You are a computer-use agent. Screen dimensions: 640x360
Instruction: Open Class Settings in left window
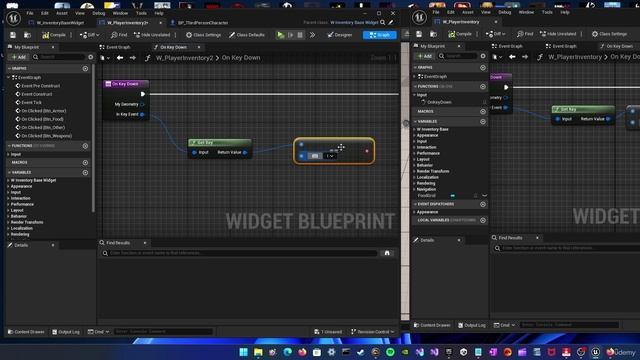tap(203, 35)
